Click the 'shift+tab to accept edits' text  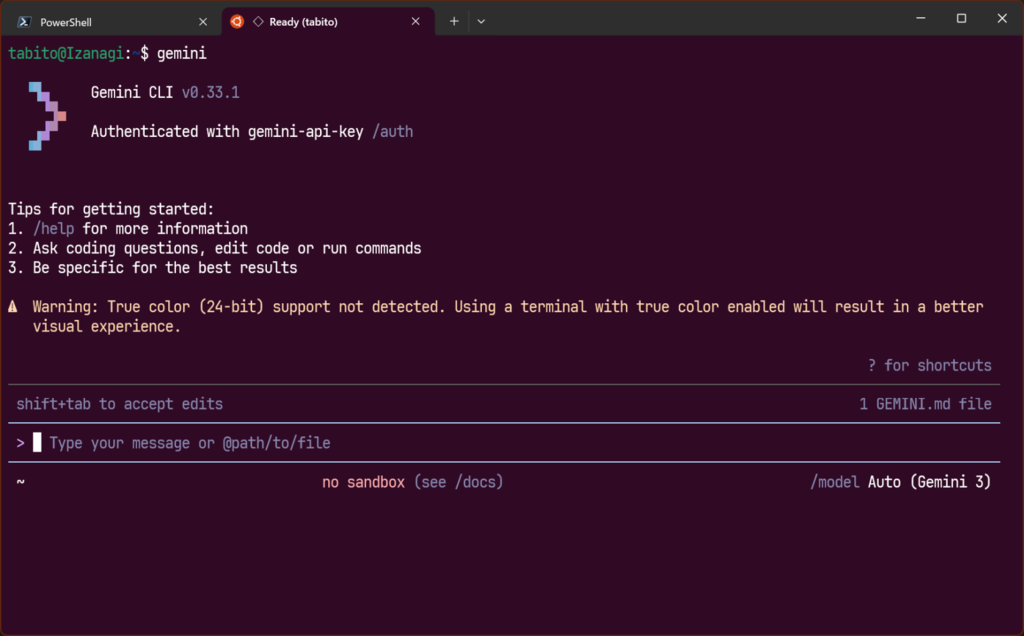(x=120, y=404)
